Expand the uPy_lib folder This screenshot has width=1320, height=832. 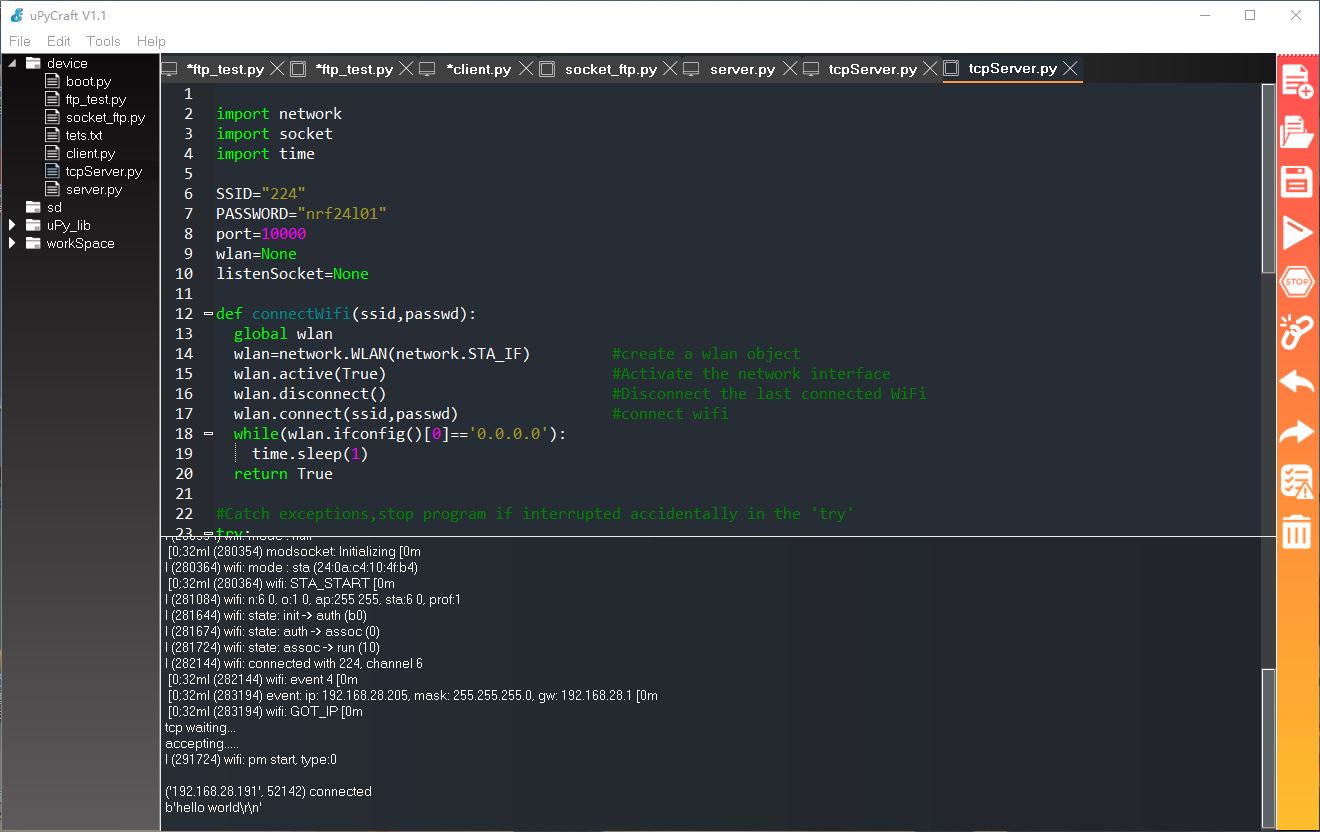13,225
